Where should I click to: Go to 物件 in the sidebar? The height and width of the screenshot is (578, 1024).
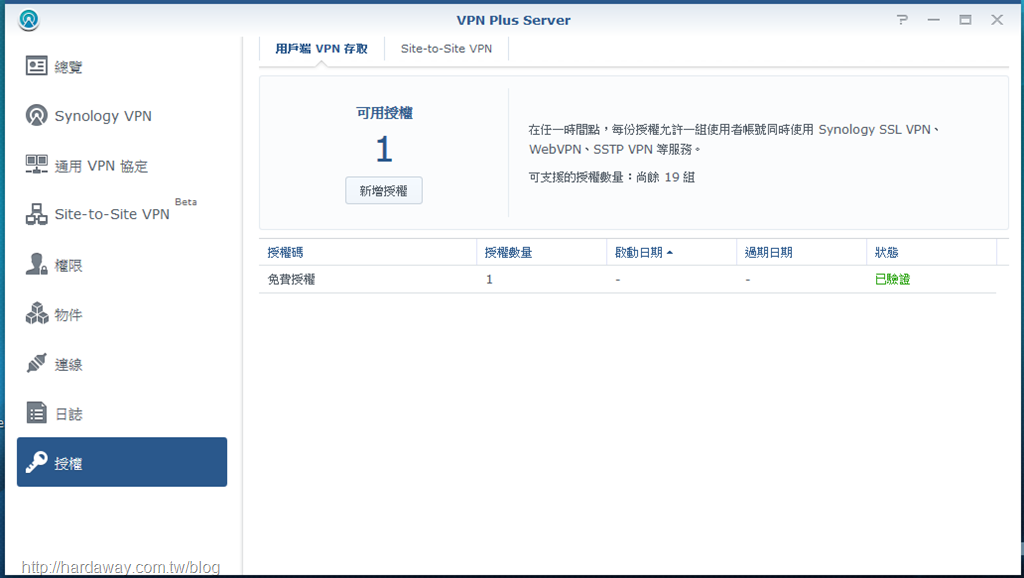[x=122, y=314]
